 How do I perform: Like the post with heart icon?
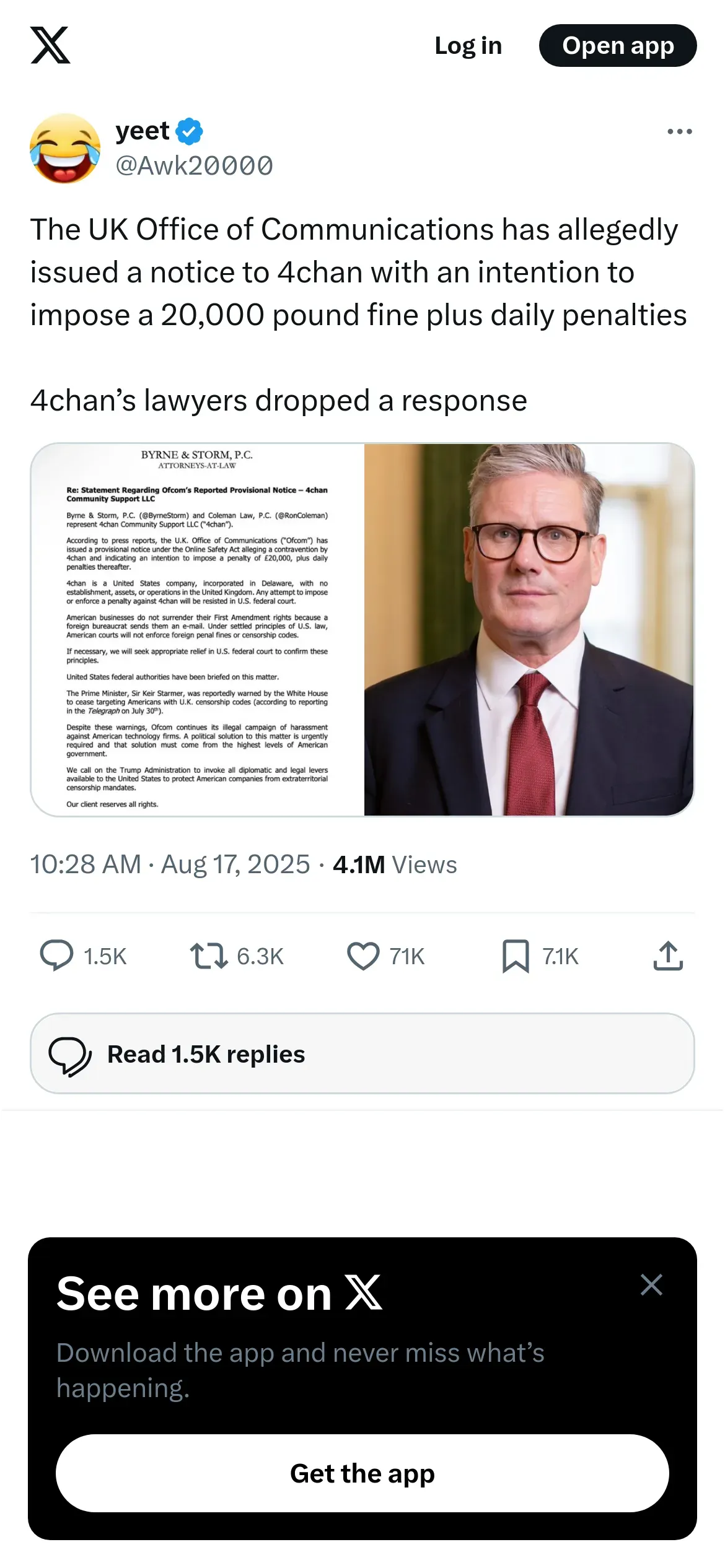363,956
